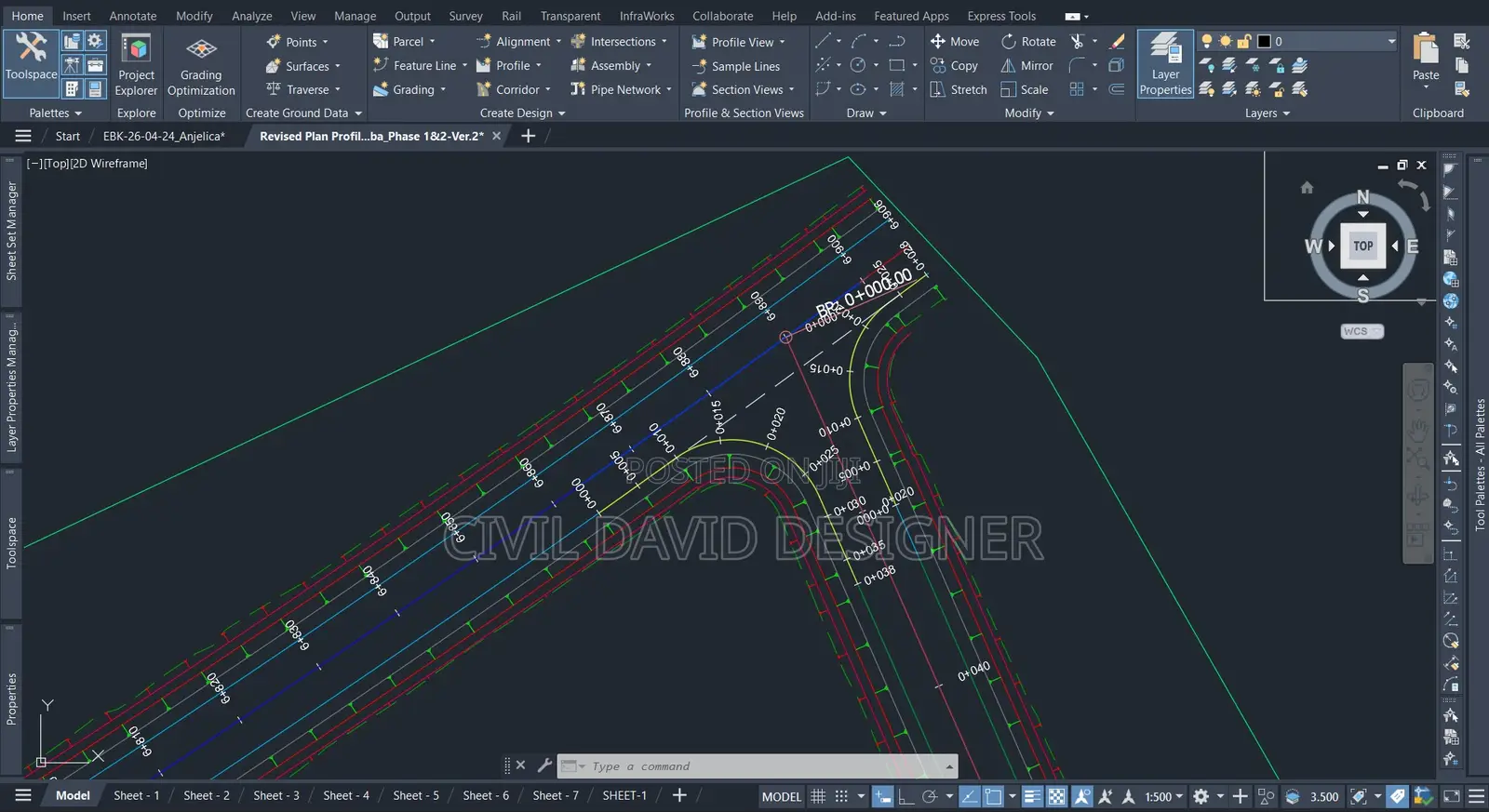The image size is (1489, 812).
Task: Add a new drawing tab with plus
Action: coord(528,136)
